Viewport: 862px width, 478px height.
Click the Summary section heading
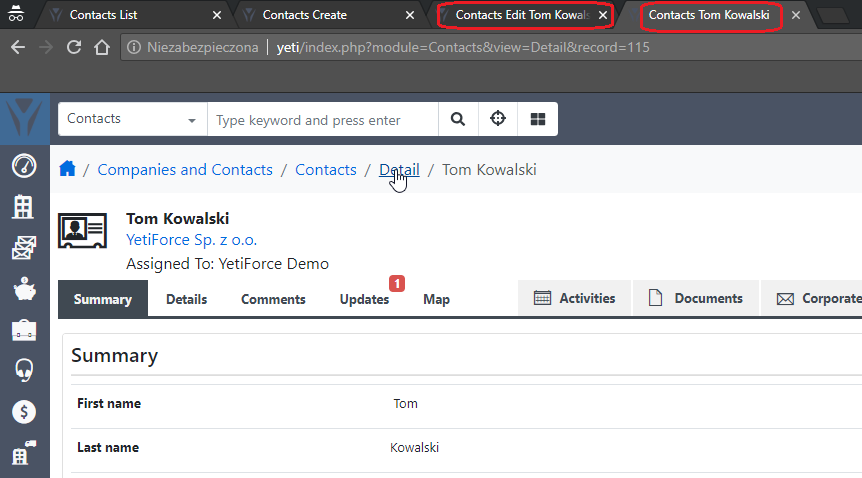[114, 355]
